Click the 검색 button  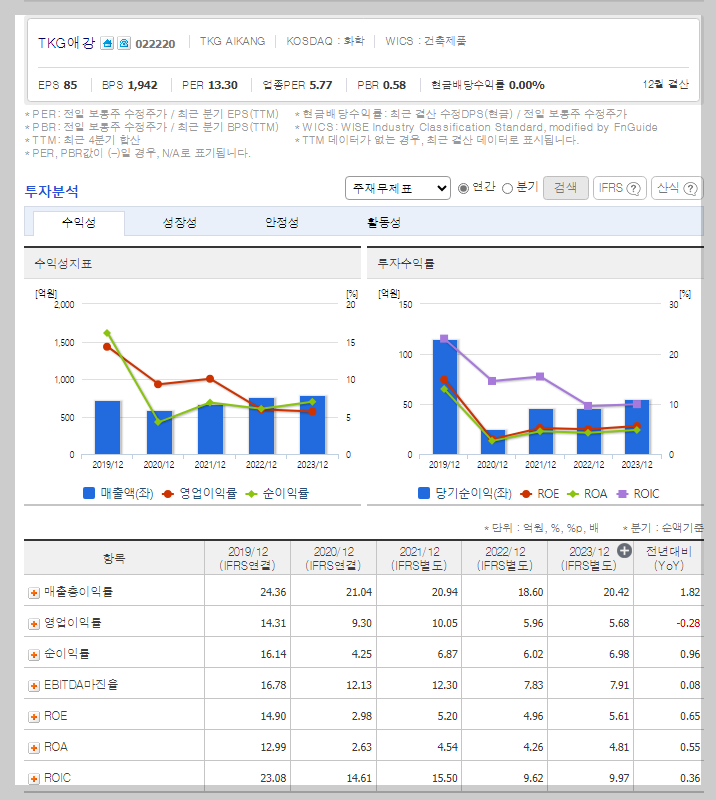point(565,188)
